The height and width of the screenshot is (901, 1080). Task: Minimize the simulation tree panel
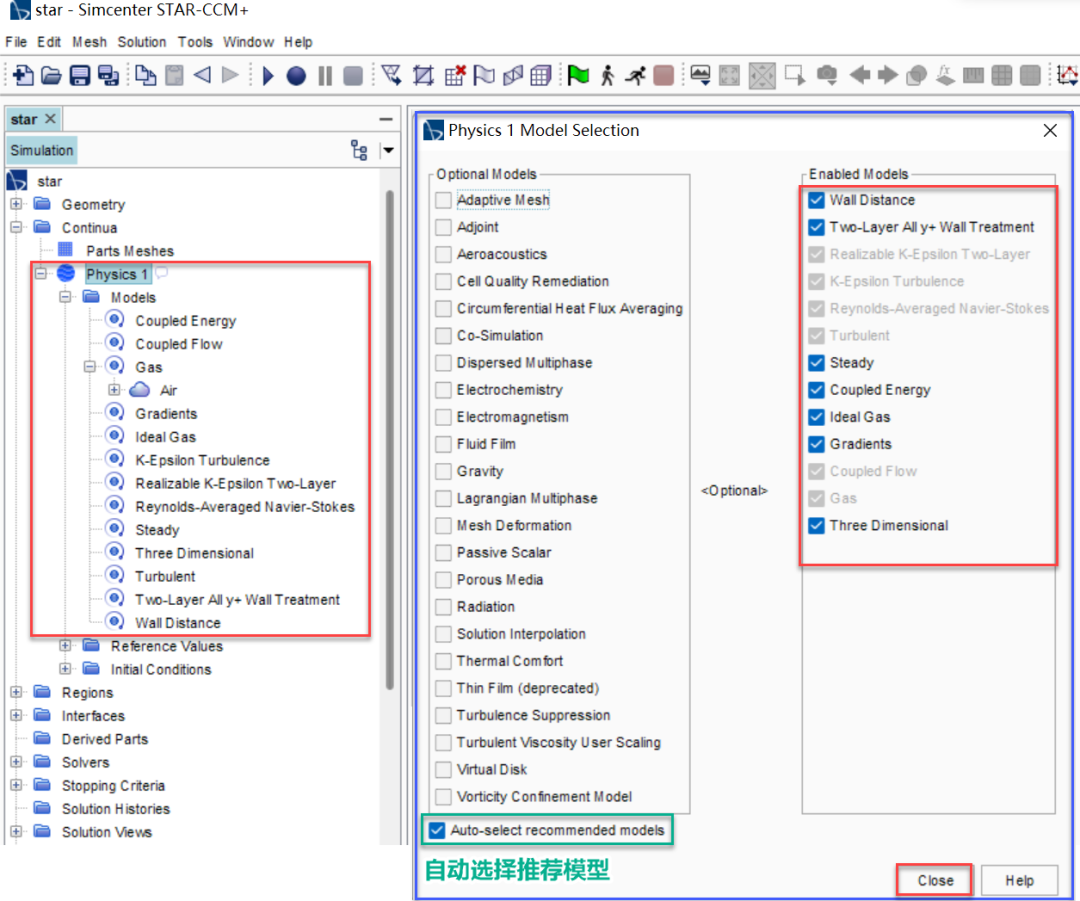click(x=386, y=119)
